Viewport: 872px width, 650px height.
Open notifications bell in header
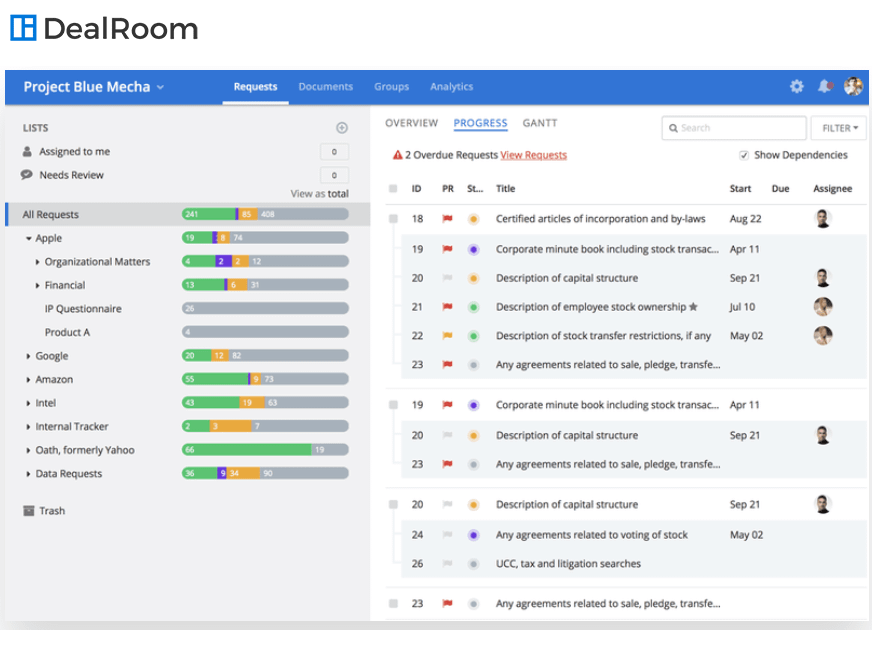pos(825,86)
